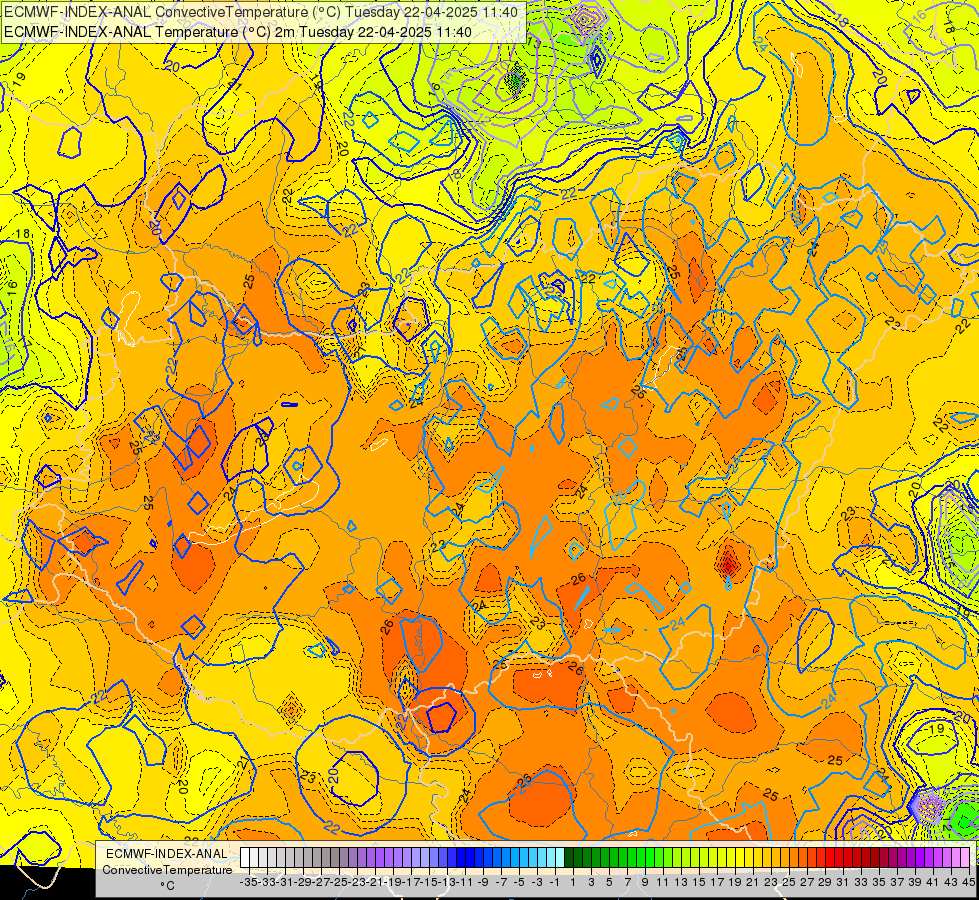Image resolution: width=979 pixels, height=900 pixels.
Task: Click the -1 value on the legend scale
Action: tap(554, 882)
